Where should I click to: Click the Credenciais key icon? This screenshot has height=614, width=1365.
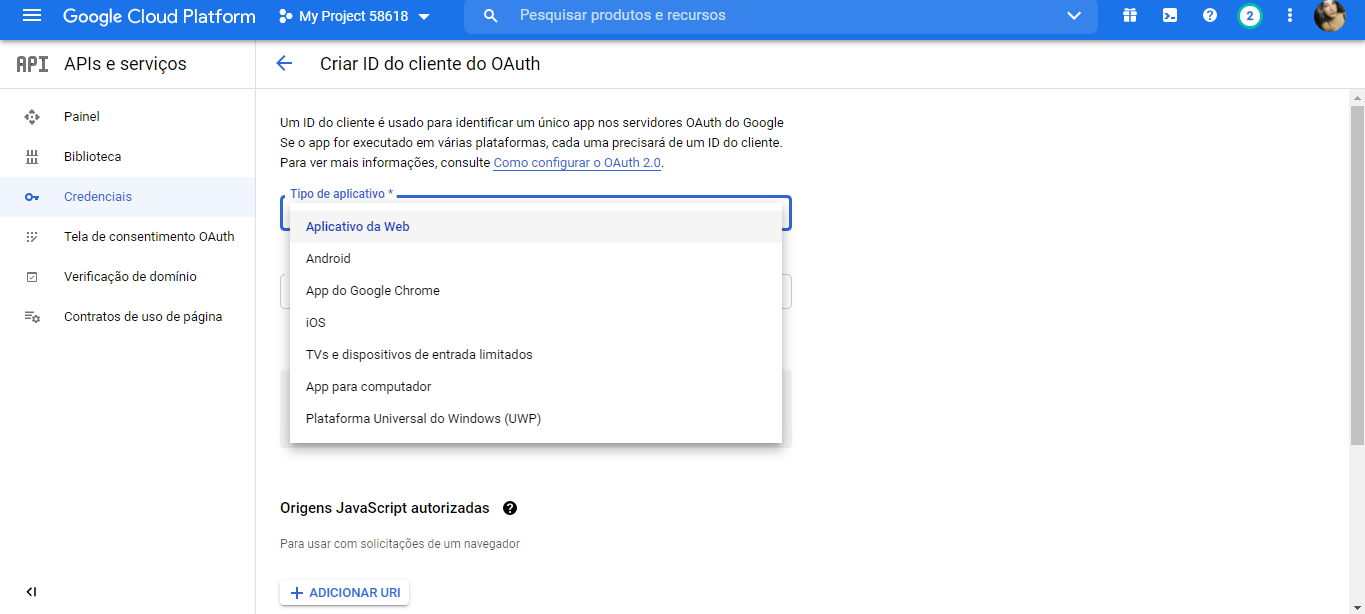(x=32, y=197)
